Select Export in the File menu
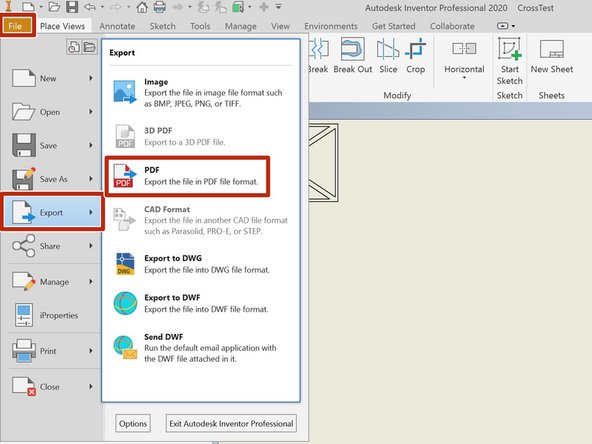 [52, 212]
